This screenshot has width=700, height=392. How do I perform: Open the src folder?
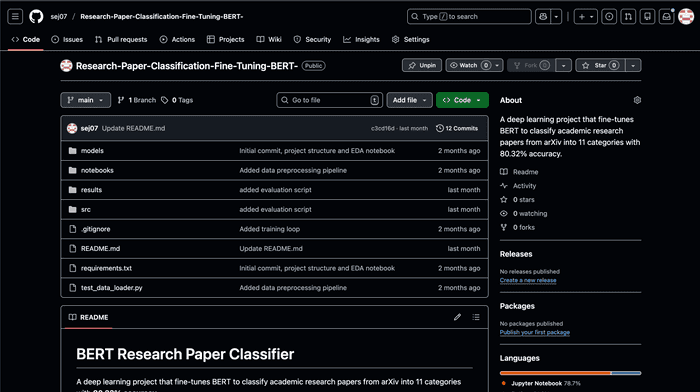tap(86, 209)
